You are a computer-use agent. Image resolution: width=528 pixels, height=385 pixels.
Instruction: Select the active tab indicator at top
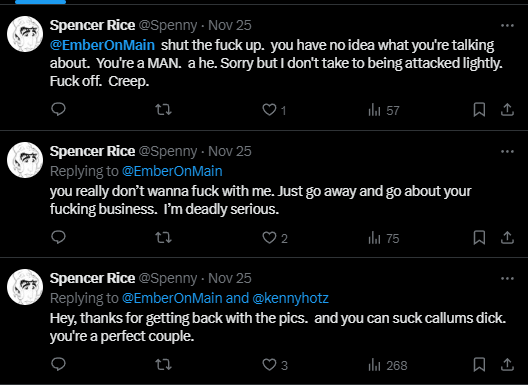click(x=40, y=2)
